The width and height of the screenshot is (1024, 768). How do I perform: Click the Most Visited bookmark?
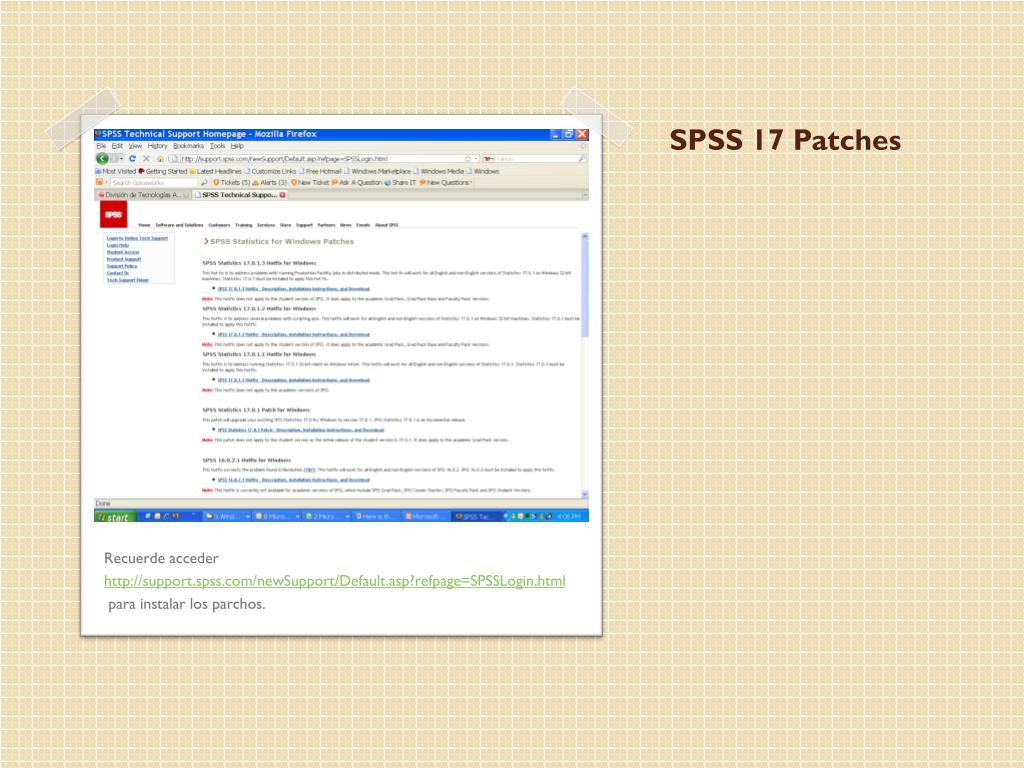pyautogui.click(x=116, y=171)
